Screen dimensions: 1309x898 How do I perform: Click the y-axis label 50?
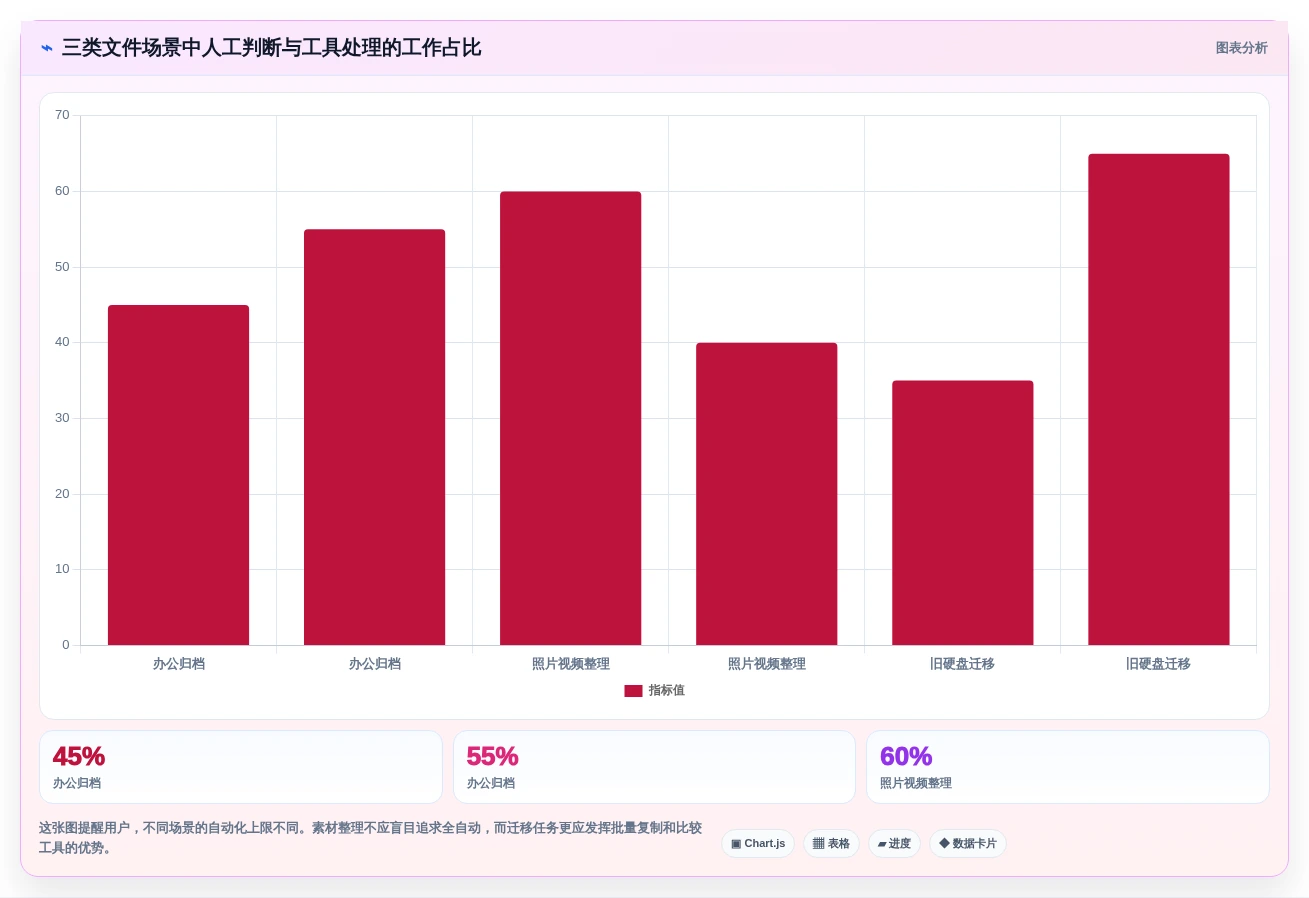62,267
